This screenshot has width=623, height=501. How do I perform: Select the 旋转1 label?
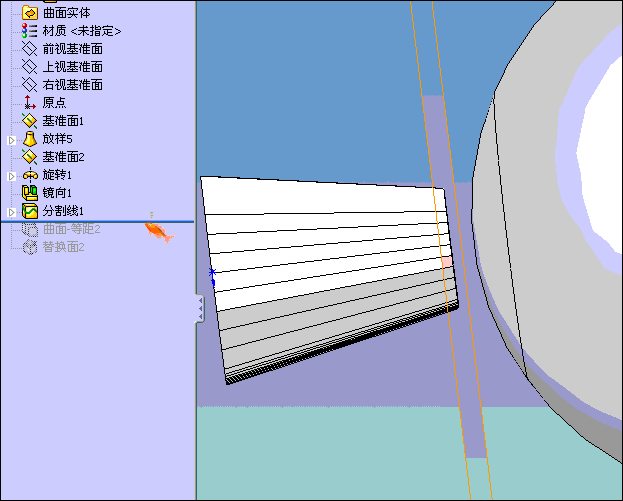[x=57, y=175]
